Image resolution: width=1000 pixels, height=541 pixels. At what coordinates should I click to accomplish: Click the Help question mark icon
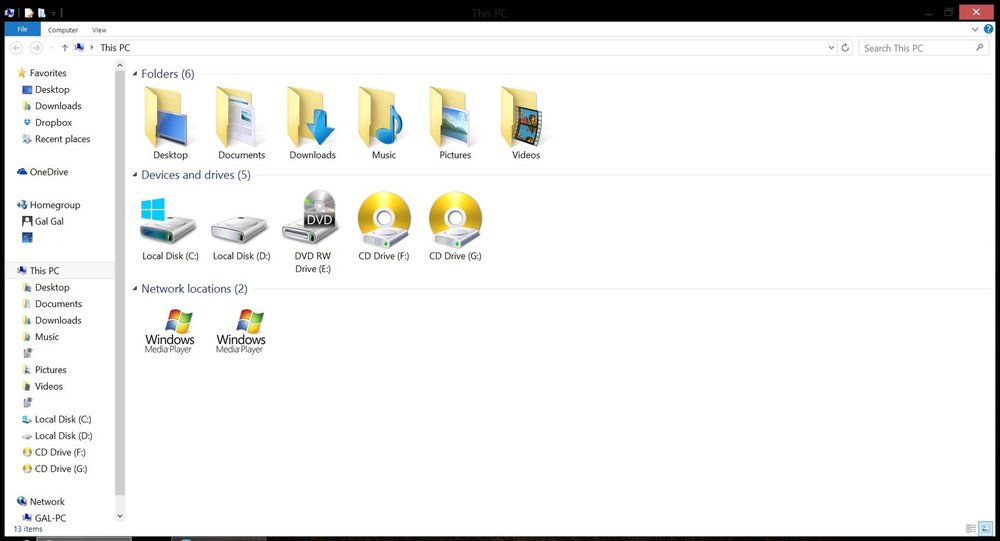[989, 29]
